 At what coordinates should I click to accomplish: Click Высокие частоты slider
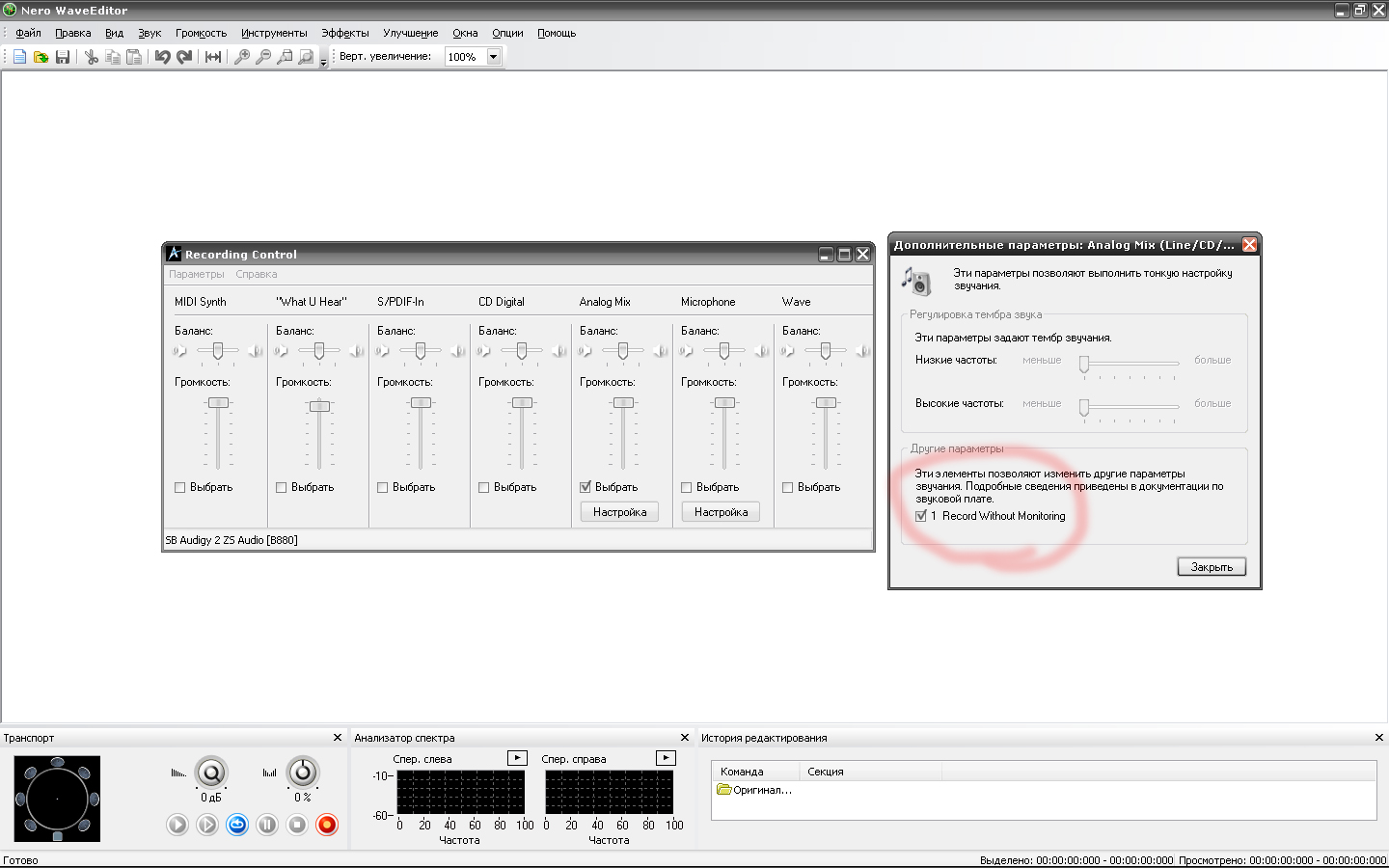pos(1130,407)
